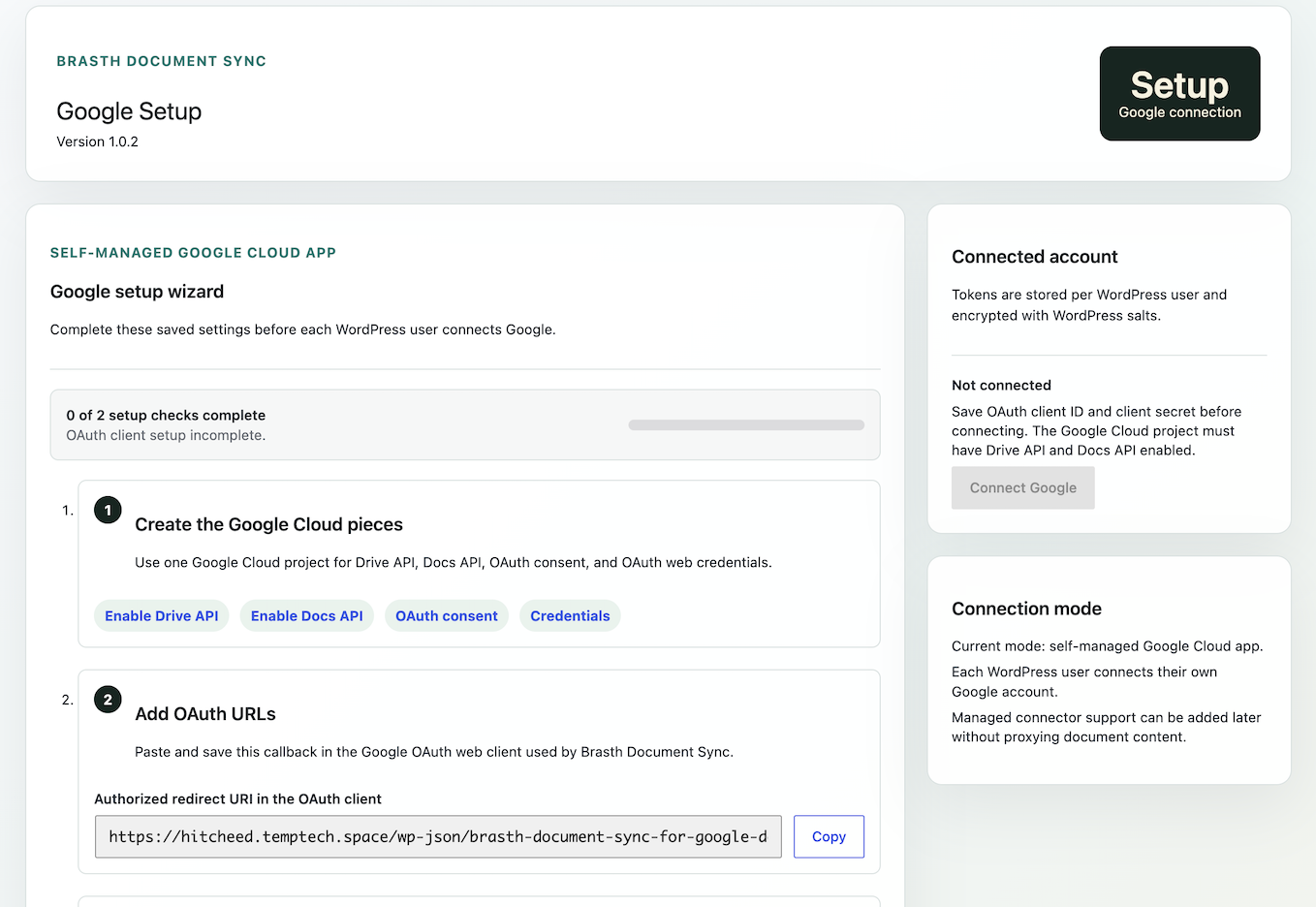Open the Enable Docs API link
Image resolution: width=1316 pixels, height=907 pixels.
tap(307, 616)
